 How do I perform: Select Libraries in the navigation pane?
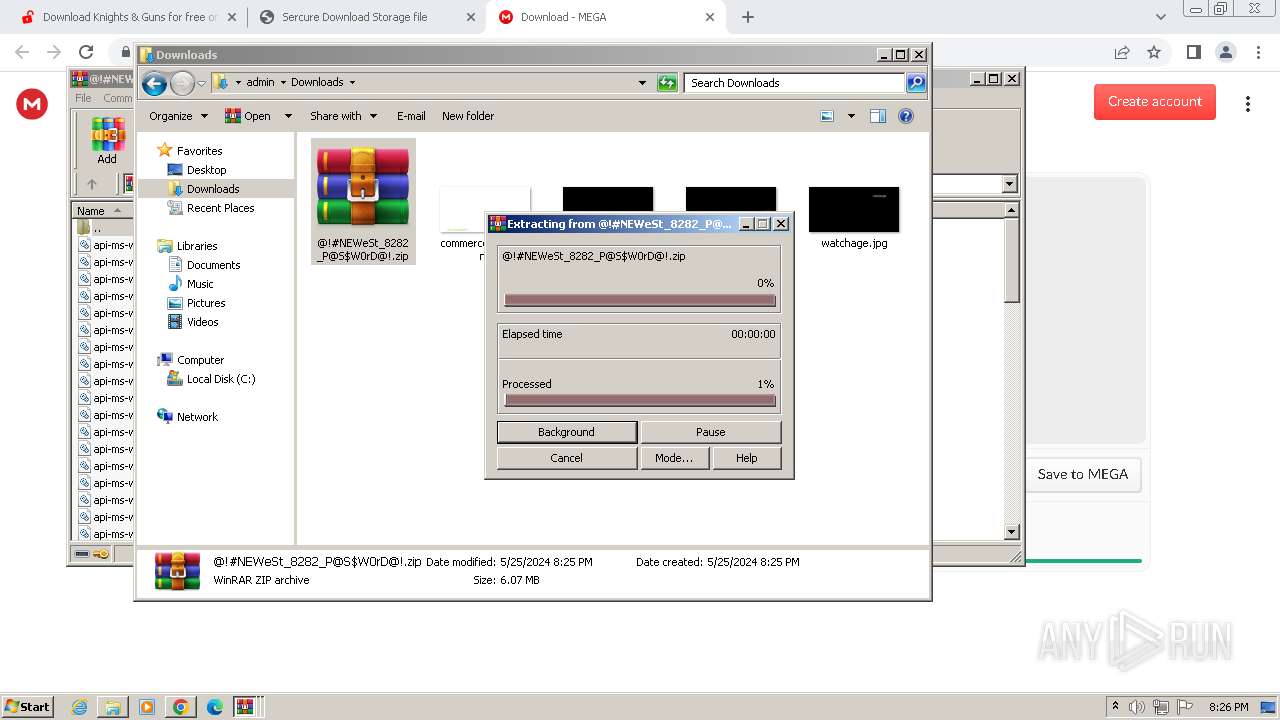[197, 246]
